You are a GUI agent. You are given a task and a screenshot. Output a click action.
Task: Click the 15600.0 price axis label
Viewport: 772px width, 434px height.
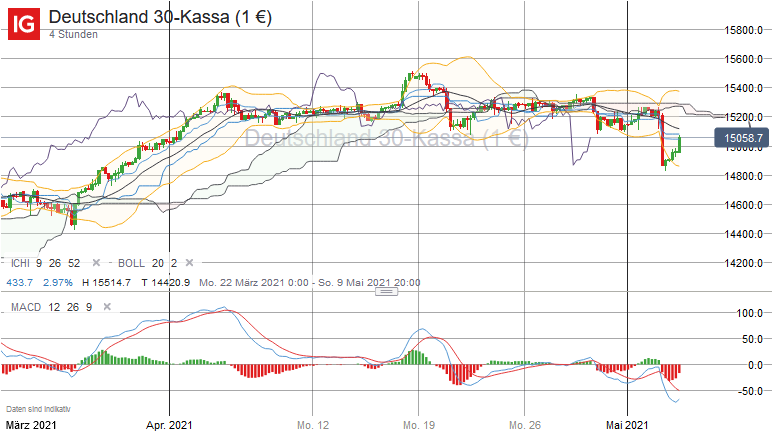(x=743, y=59)
